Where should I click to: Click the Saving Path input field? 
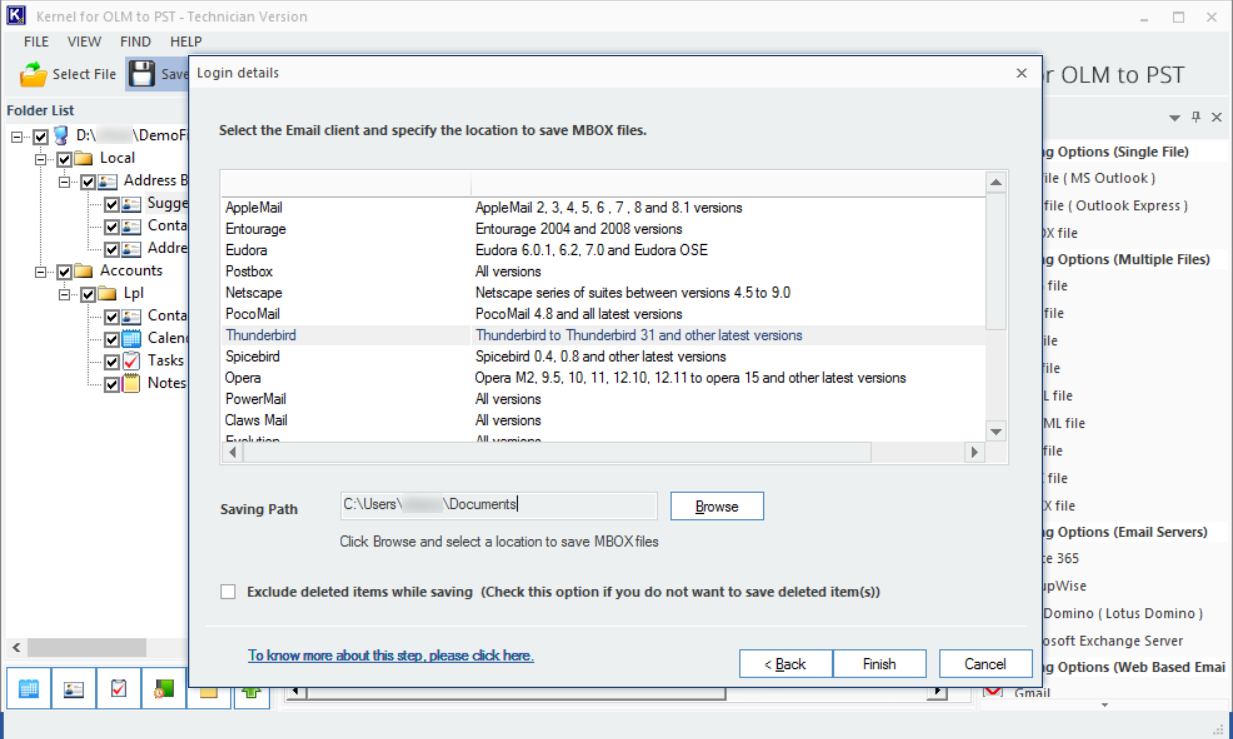click(499, 505)
